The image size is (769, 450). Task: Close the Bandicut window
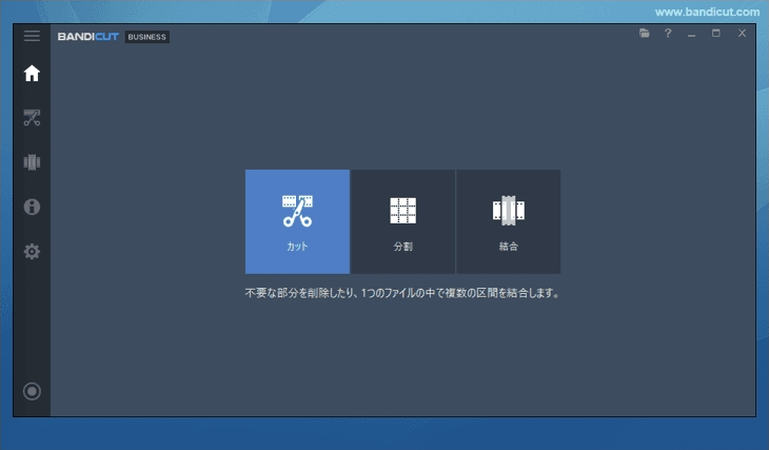pyautogui.click(x=742, y=34)
